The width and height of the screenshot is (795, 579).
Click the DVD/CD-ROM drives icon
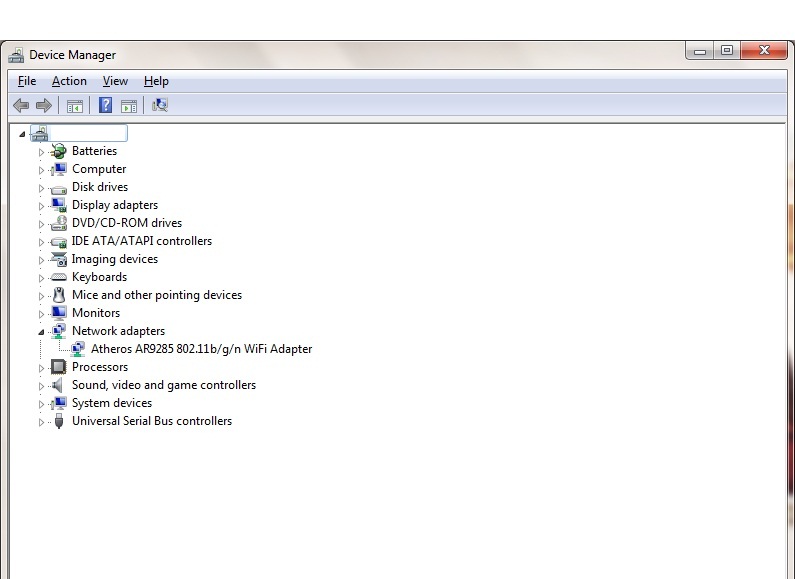[x=59, y=223]
